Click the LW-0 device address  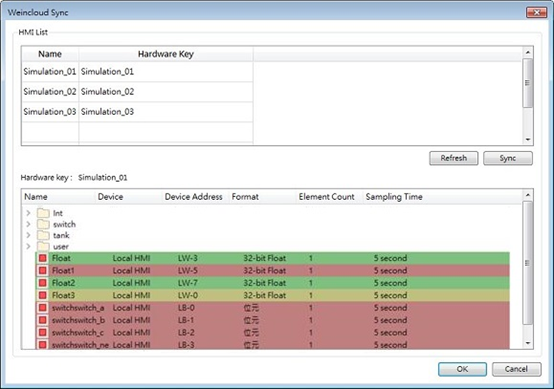tap(188, 295)
